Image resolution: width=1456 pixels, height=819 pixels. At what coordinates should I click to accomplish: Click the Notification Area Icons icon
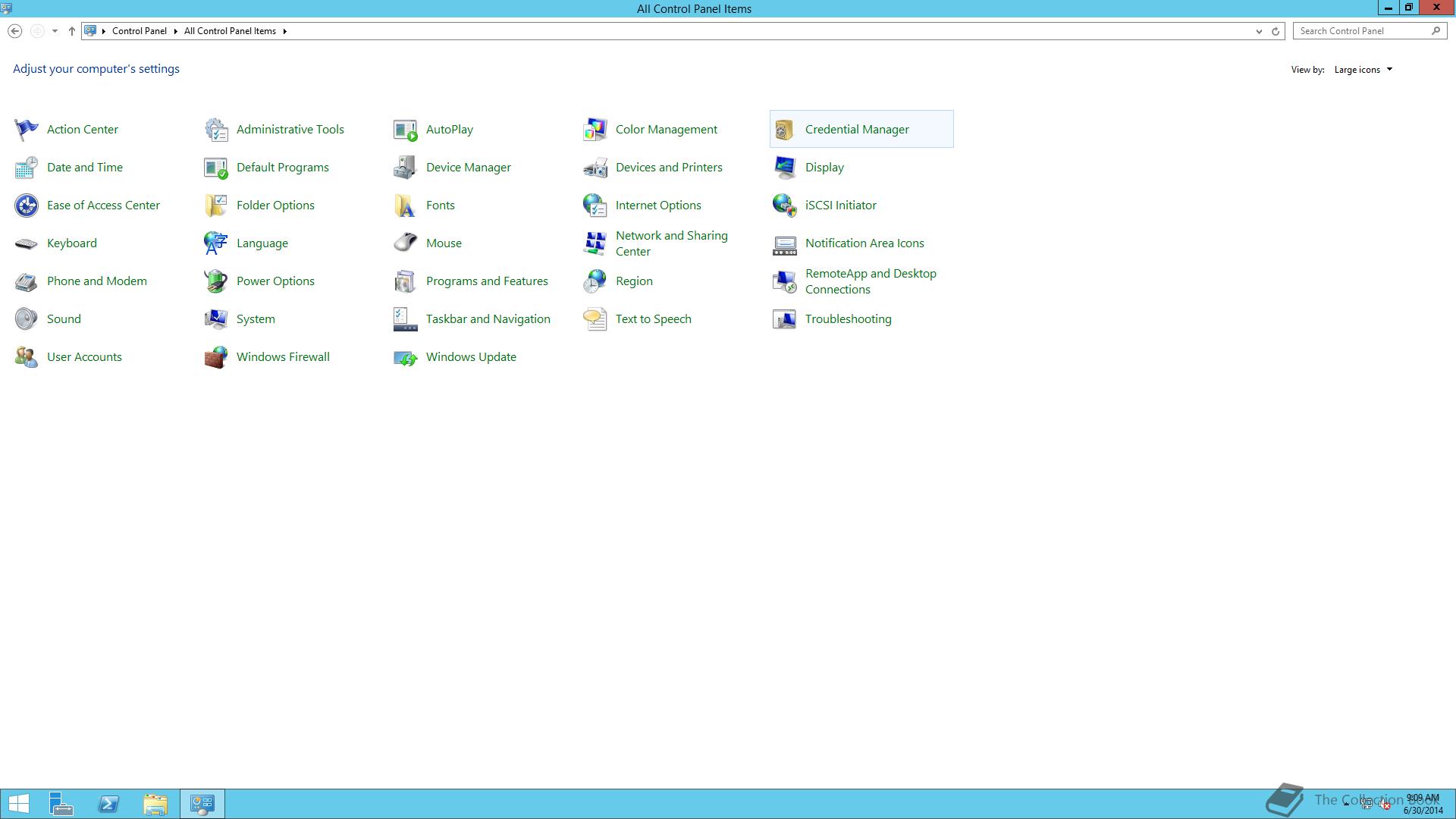point(784,243)
